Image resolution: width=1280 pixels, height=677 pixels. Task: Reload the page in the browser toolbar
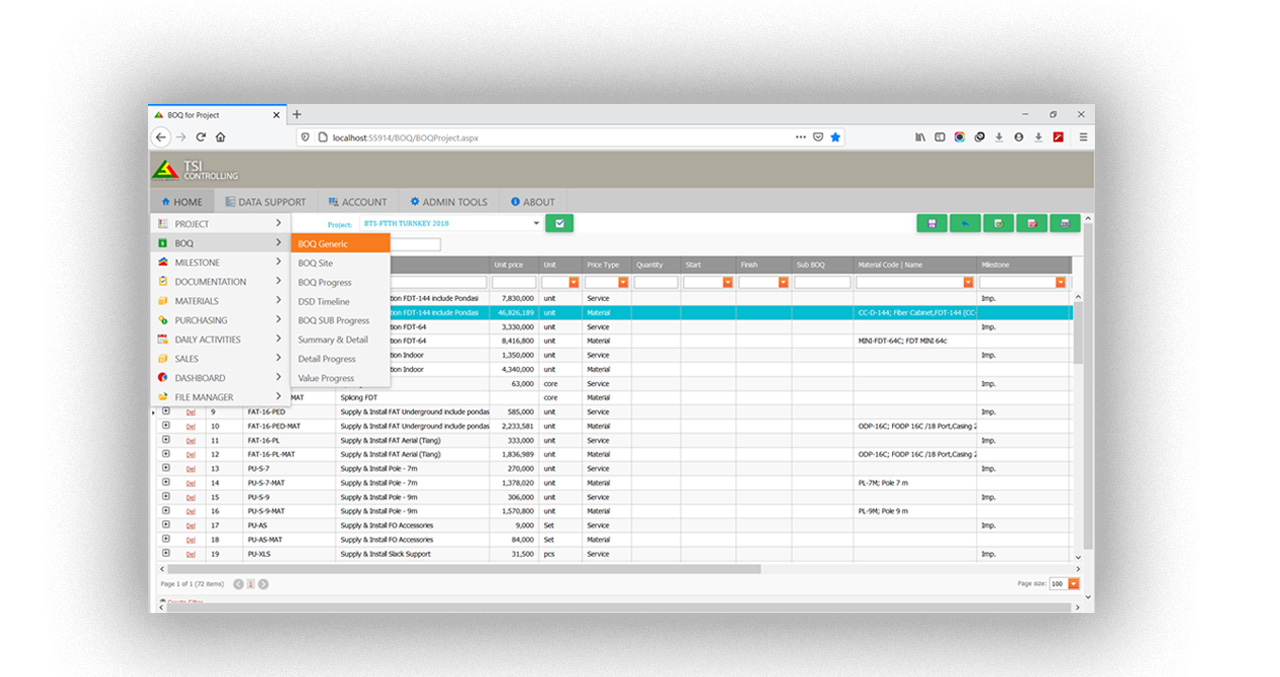click(x=201, y=137)
